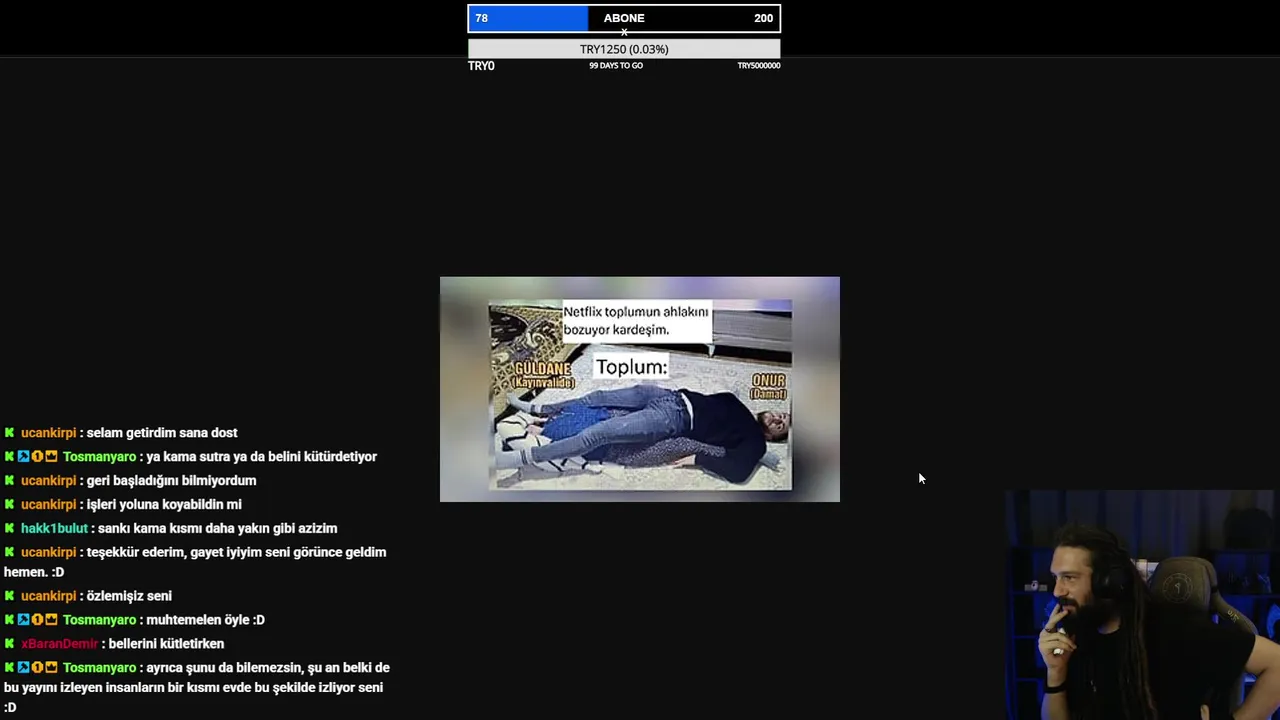Screen dimensions: 1280x720
Task: Click the '99 DAYS TO GO' label
Action: click(616, 66)
